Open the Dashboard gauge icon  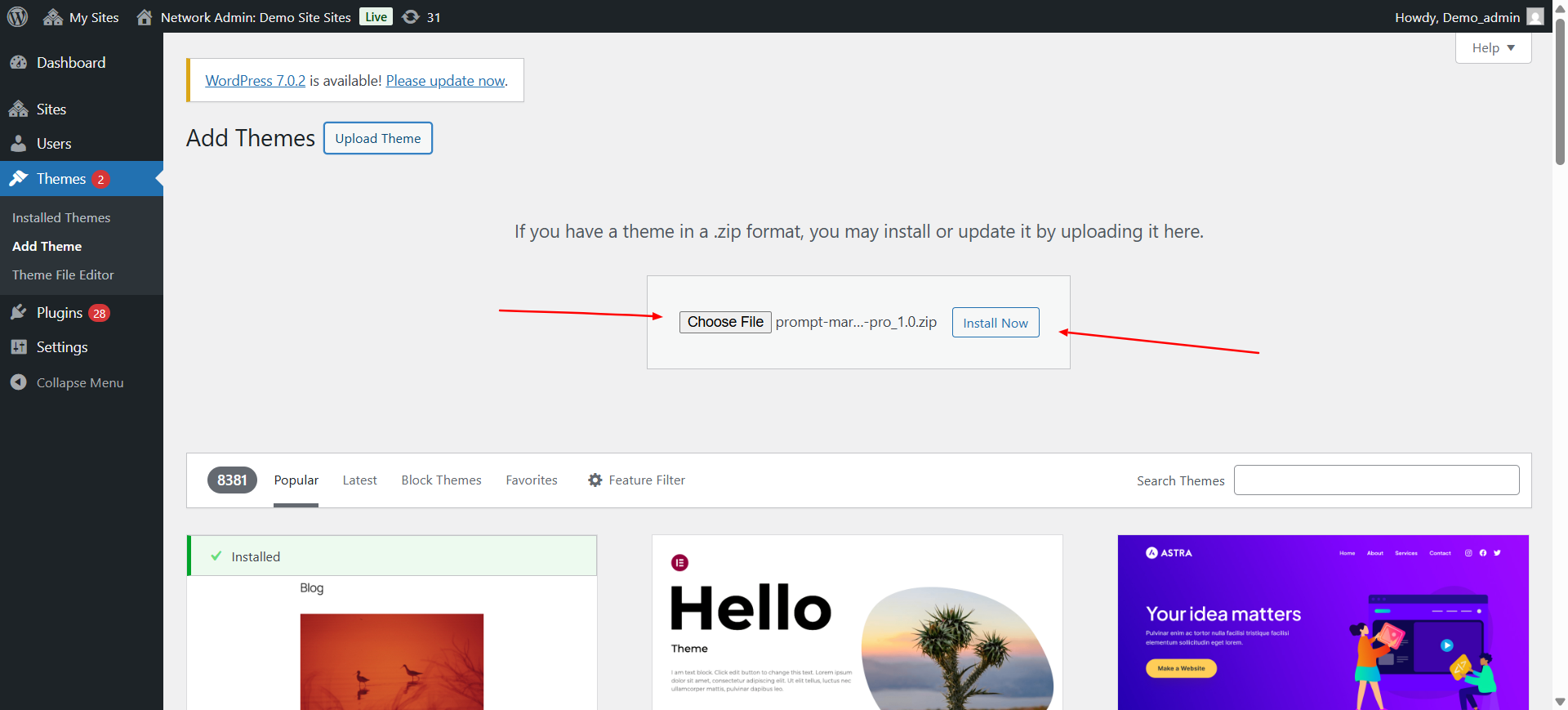(19, 63)
